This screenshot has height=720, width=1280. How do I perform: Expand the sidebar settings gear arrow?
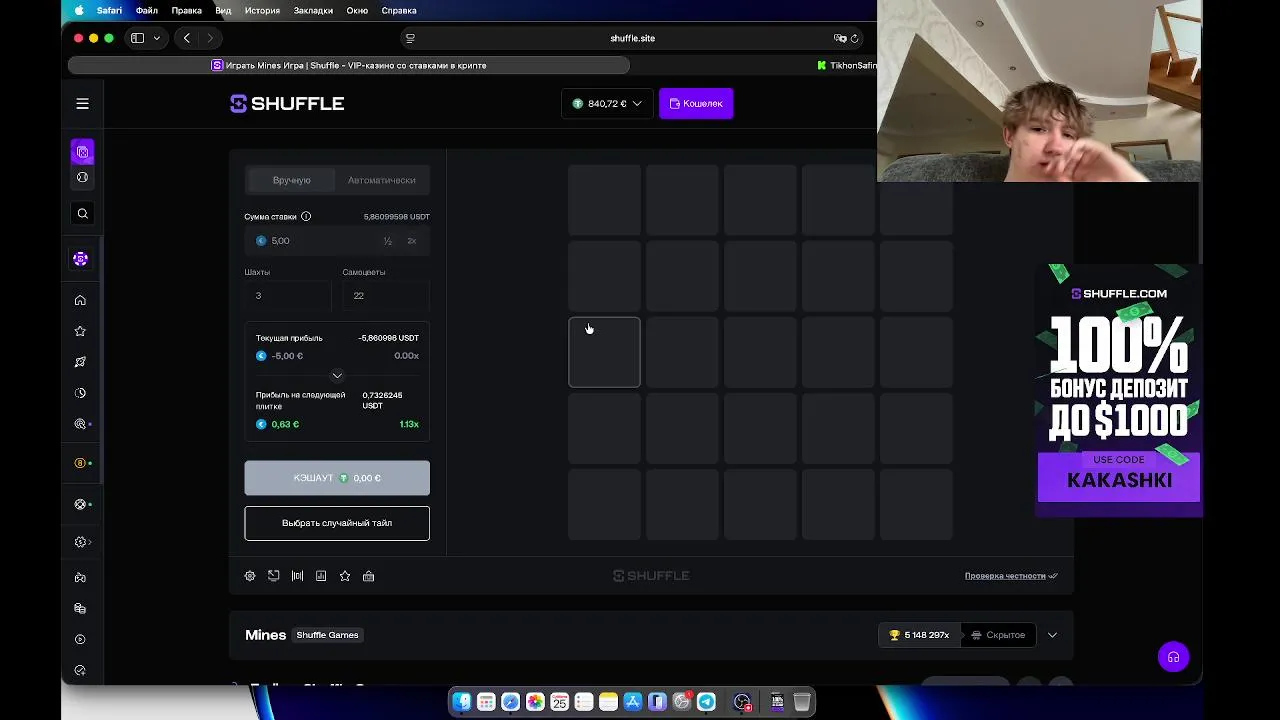[x=83, y=542]
